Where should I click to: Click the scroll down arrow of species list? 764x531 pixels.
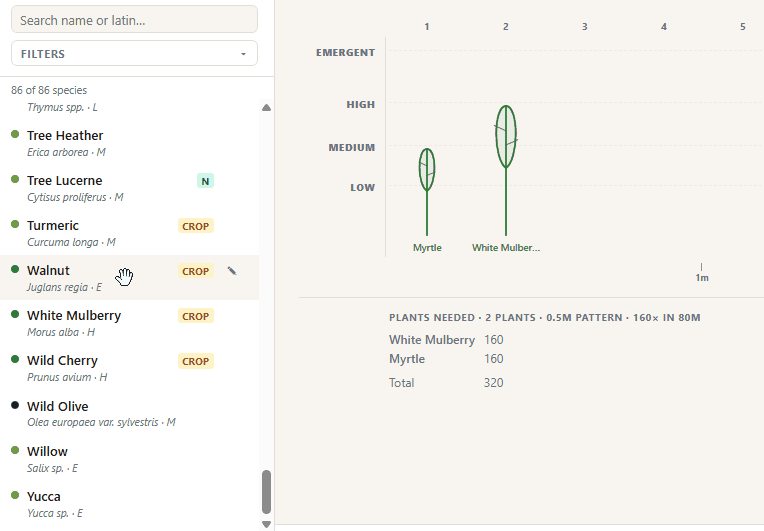pyautogui.click(x=266, y=524)
